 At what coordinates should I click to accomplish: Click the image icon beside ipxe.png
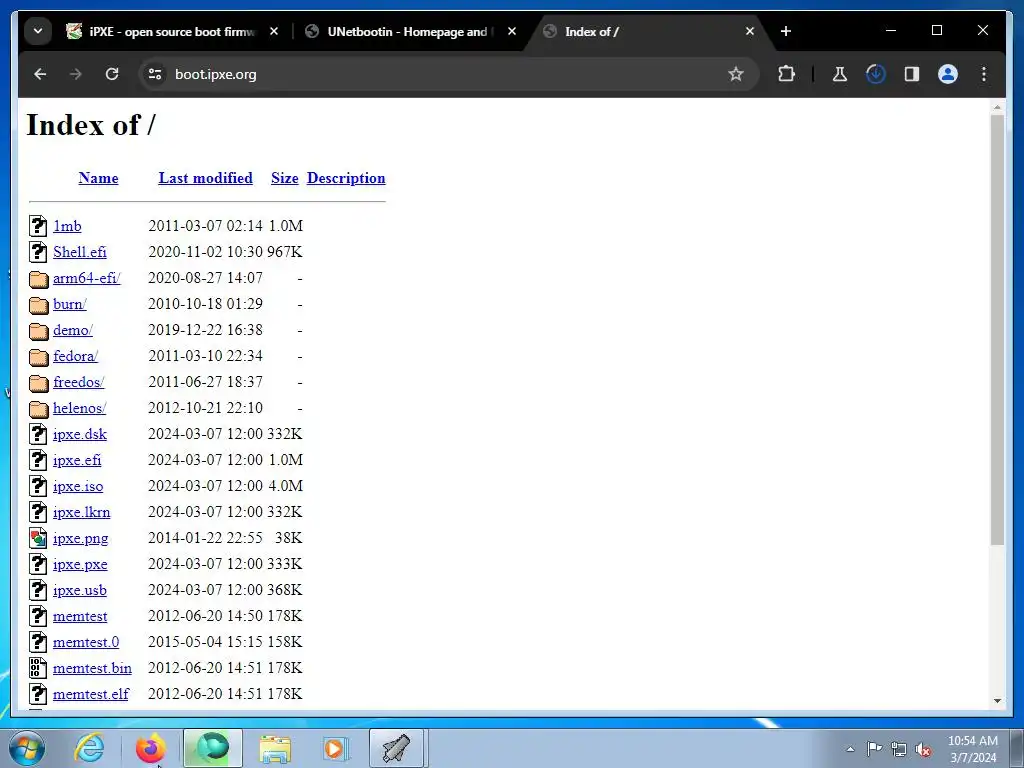tap(39, 538)
